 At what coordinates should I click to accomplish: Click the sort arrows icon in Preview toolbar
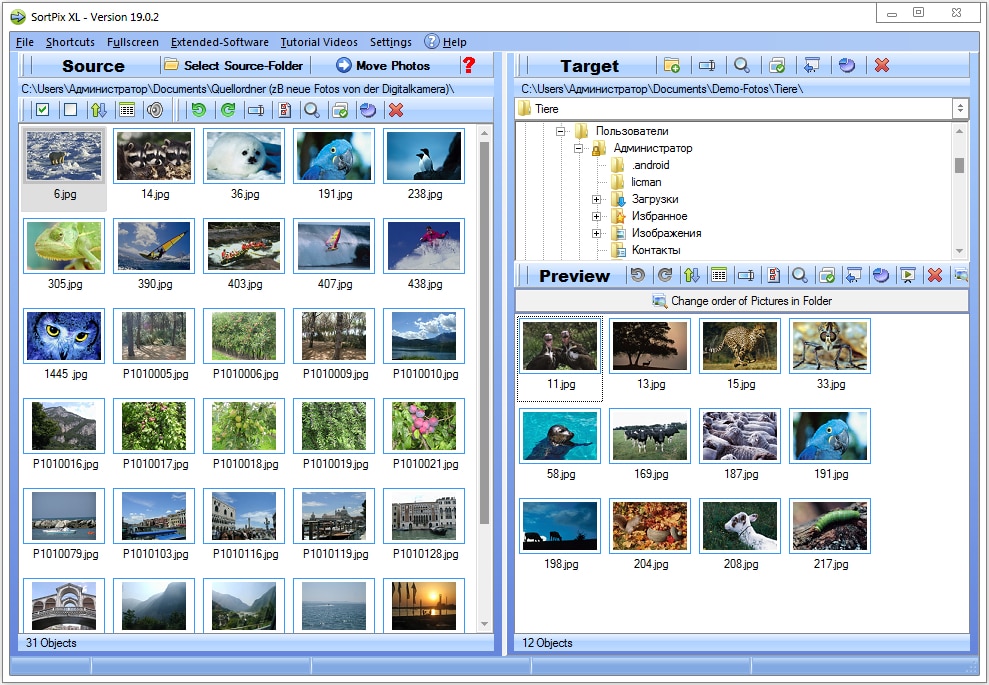click(691, 275)
